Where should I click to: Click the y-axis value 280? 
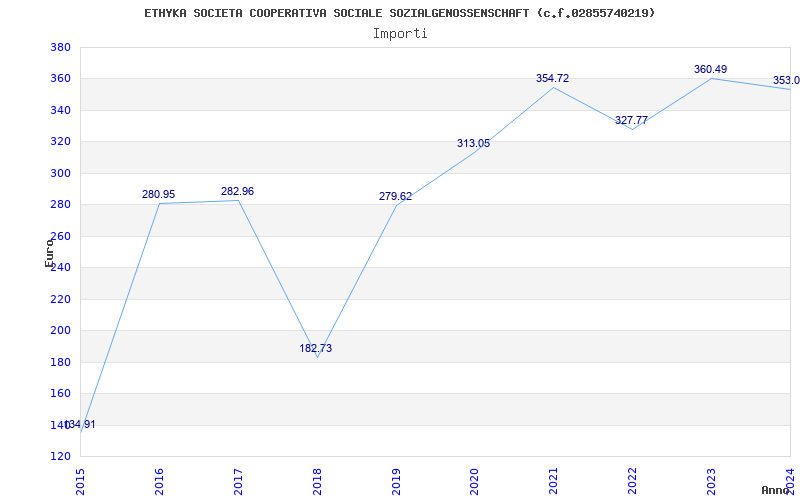pyautogui.click(x=60, y=205)
